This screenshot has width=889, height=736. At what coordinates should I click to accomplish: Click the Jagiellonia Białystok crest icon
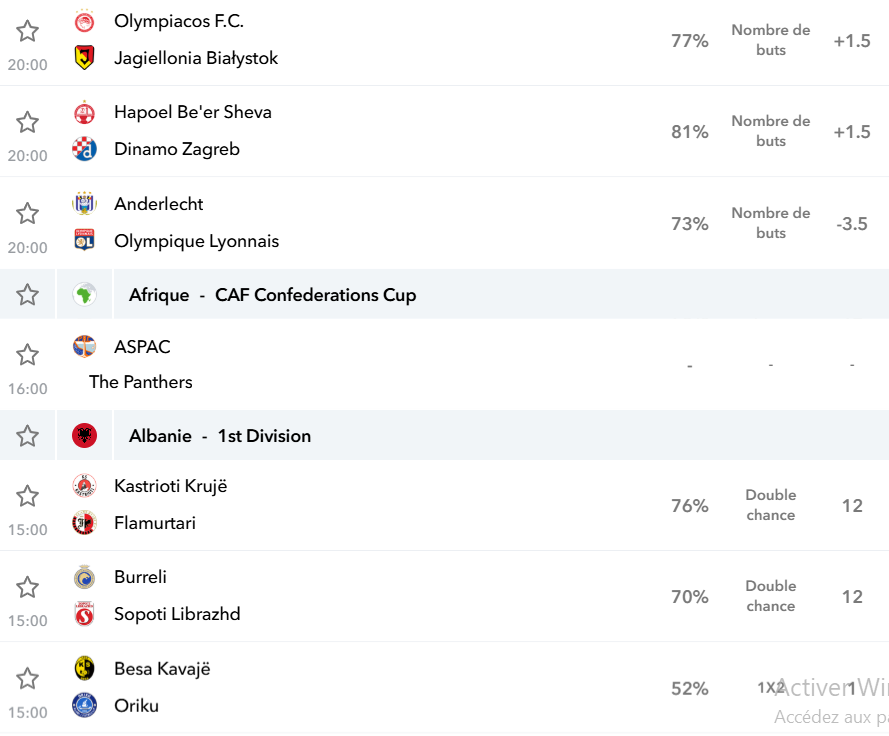tap(84, 58)
